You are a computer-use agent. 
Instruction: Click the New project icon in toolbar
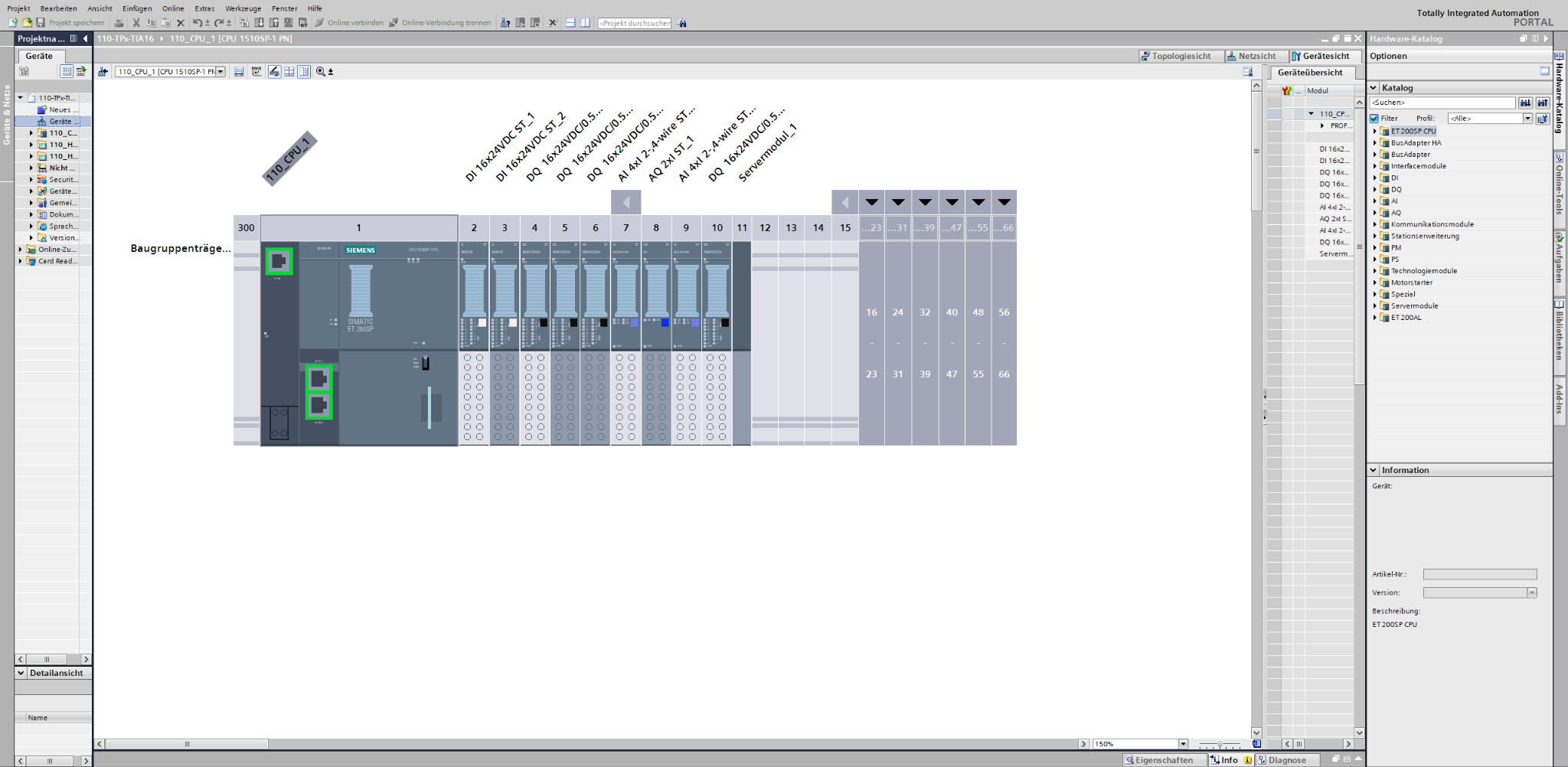tap(13, 23)
